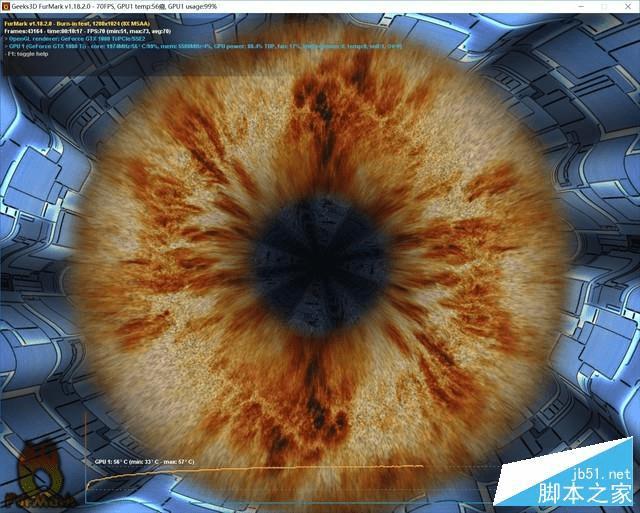Close the FurMark window
Screen dimensions: 640x513
[628, 7]
